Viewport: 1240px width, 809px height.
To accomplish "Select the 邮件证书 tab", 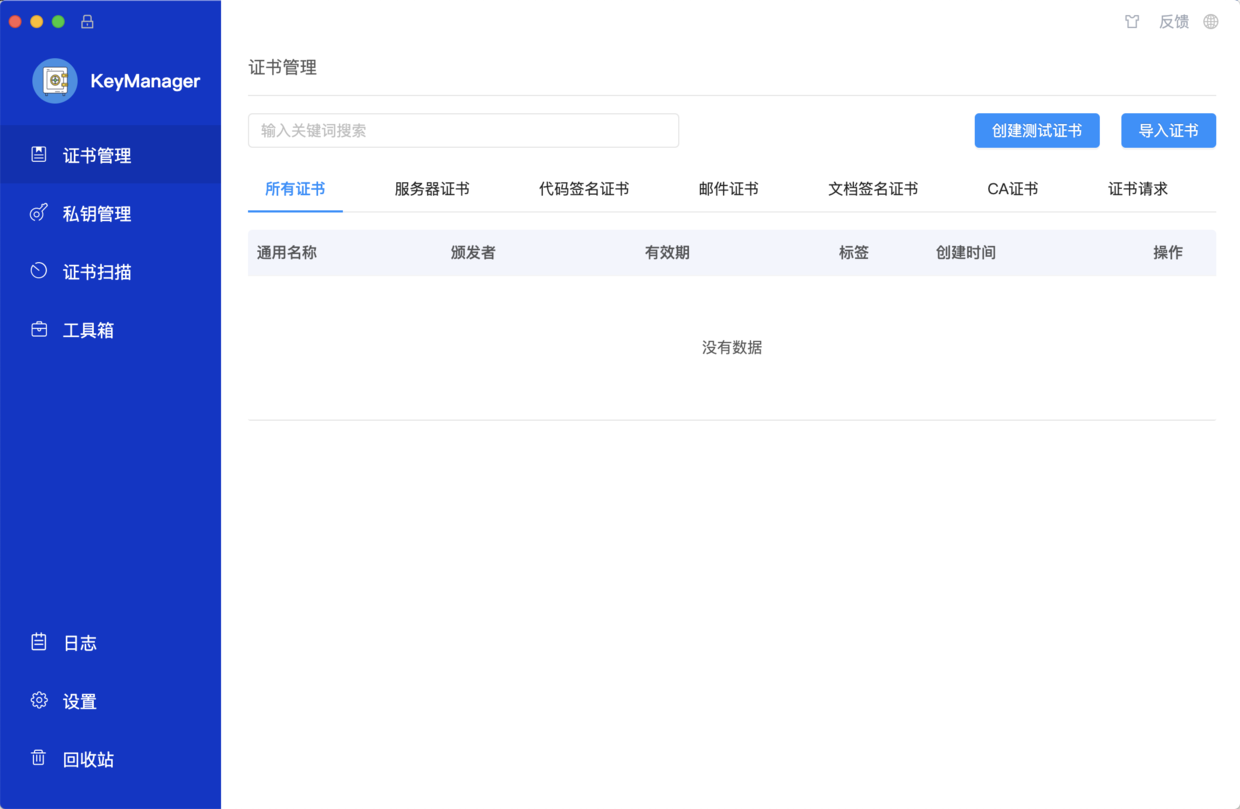I will pyautogui.click(x=729, y=188).
